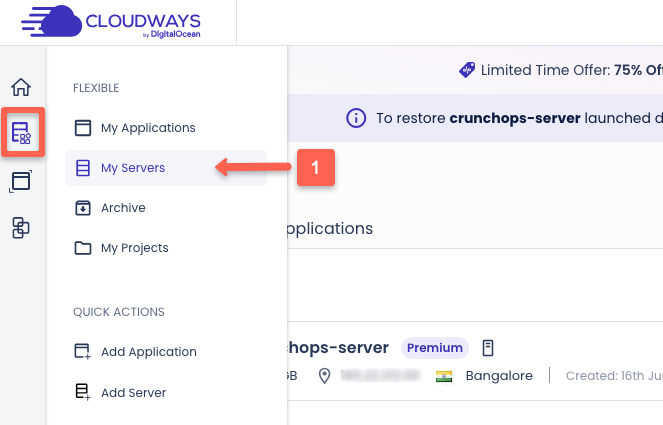Click the Premium badge on the server

click(x=435, y=348)
